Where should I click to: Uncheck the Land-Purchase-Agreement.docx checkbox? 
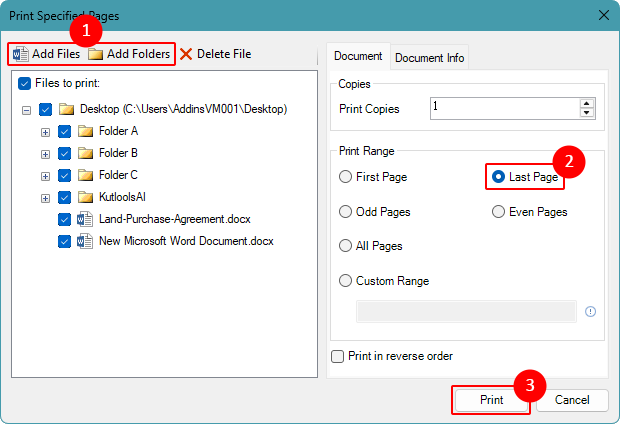click(64, 219)
